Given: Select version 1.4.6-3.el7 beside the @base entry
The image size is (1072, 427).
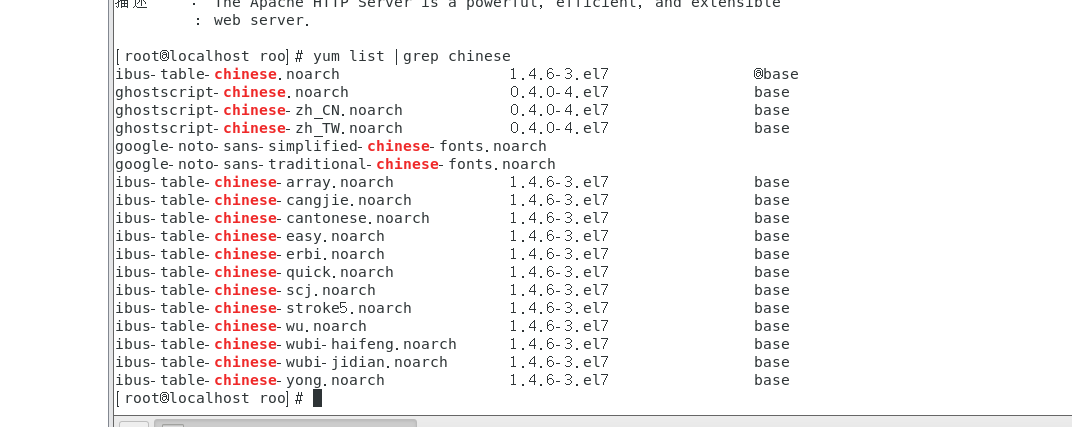Looking at the screenshot, I should click(559, 74).
